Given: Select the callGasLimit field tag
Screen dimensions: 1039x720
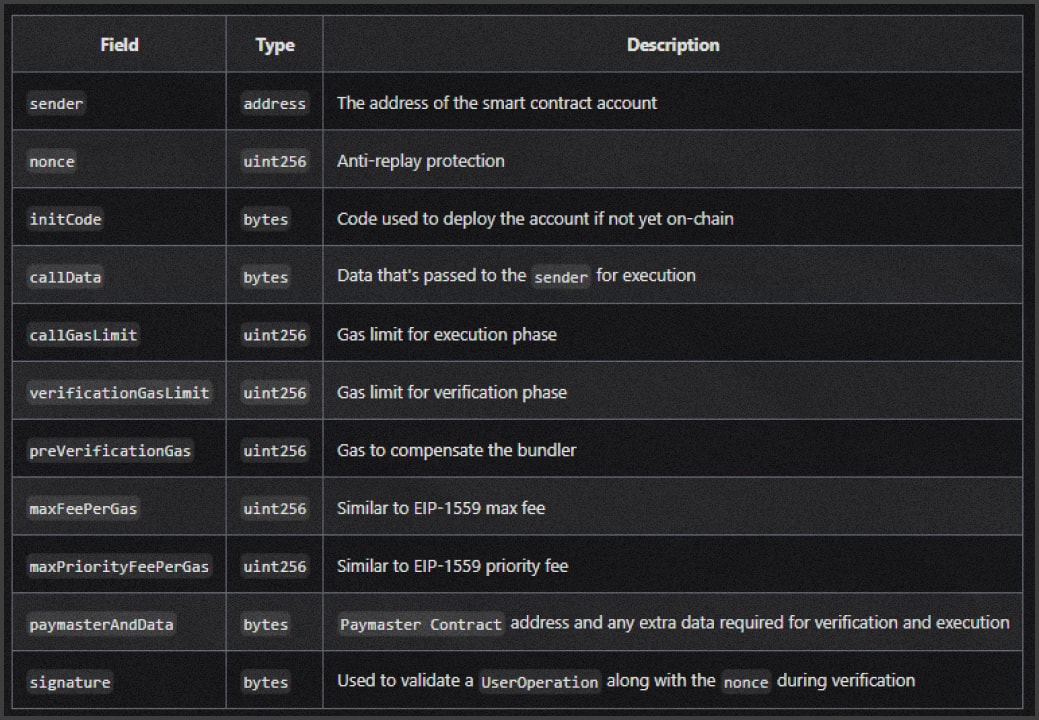Looking at the screenshot, I should (x=83, y=335).
